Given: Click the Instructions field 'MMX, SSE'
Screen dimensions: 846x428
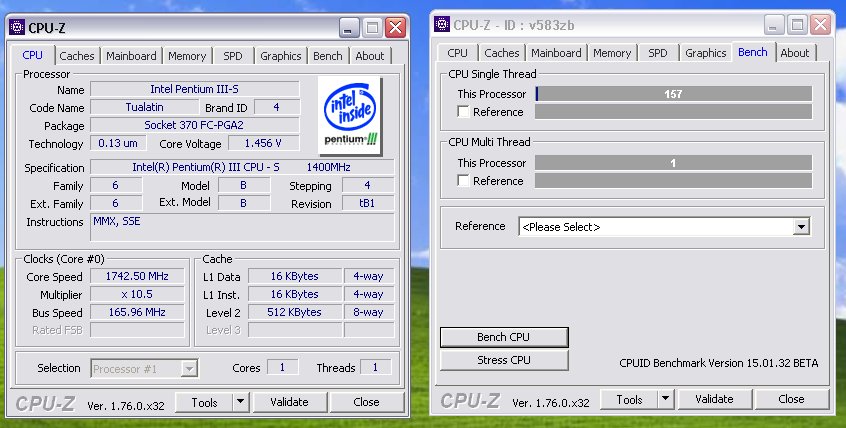Looking at the screenshot, I should [242, 228].
